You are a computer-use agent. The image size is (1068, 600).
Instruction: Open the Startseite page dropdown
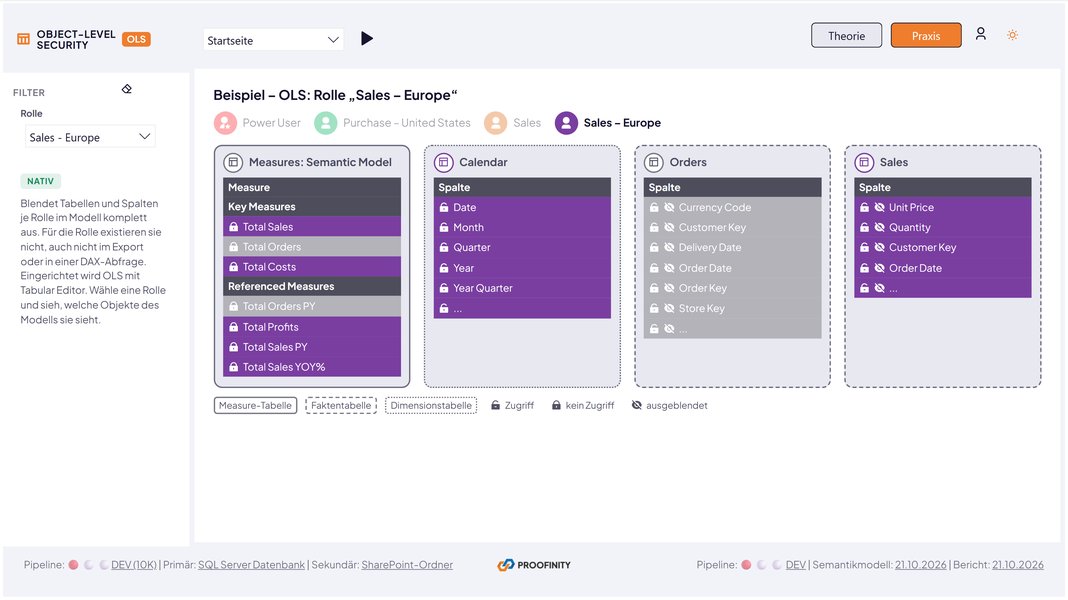tap(273, 40)
